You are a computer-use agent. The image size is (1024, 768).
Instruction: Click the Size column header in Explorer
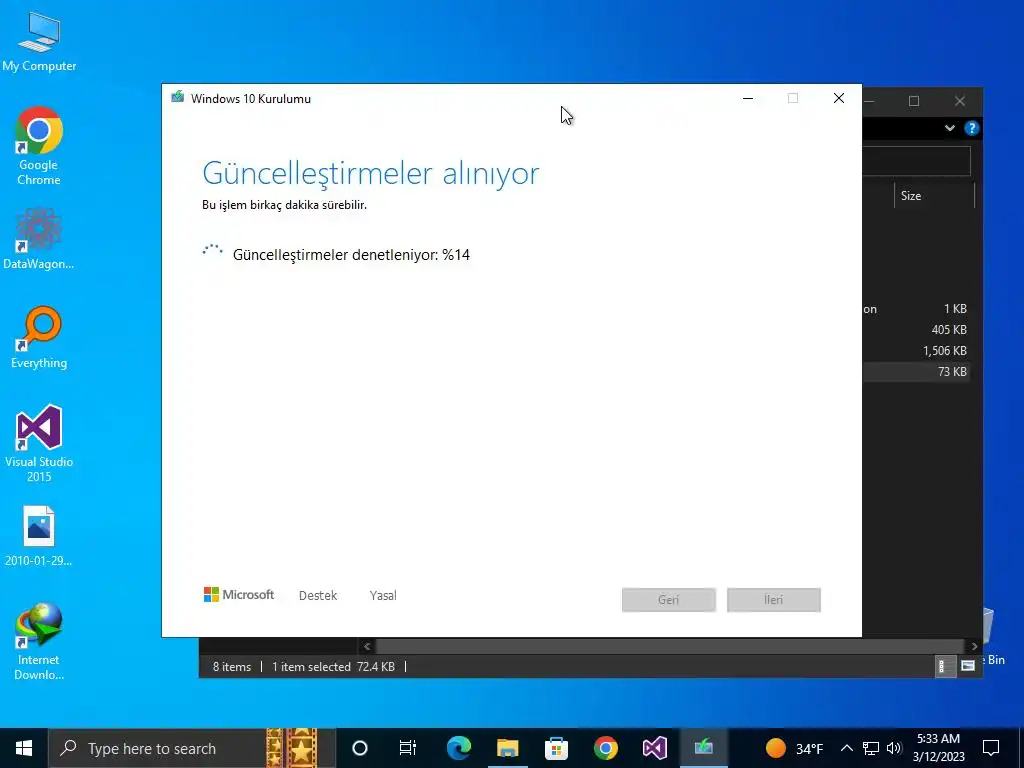click(934, 196)
